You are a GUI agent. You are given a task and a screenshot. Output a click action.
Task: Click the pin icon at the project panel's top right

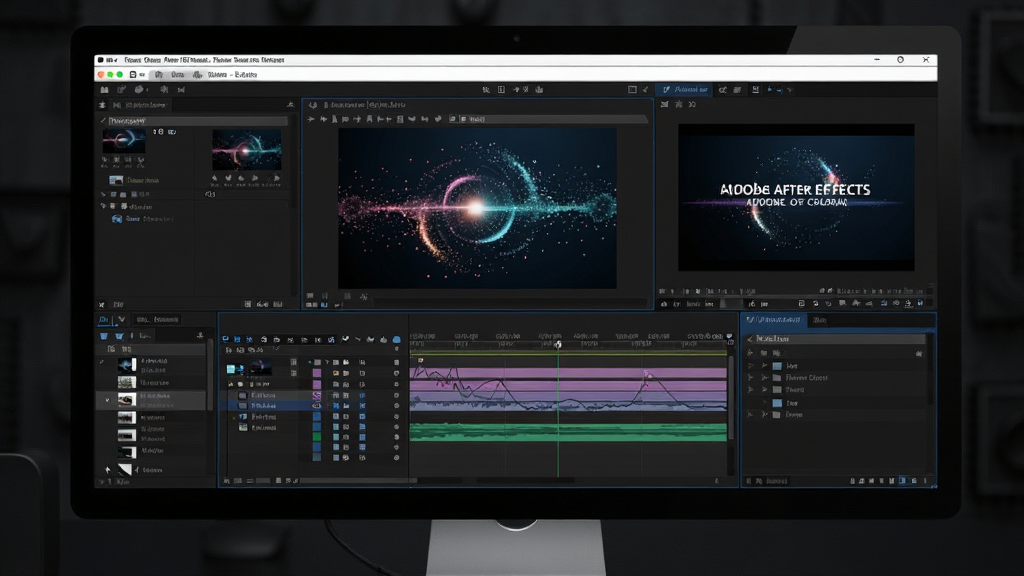[x=290, y=104]
